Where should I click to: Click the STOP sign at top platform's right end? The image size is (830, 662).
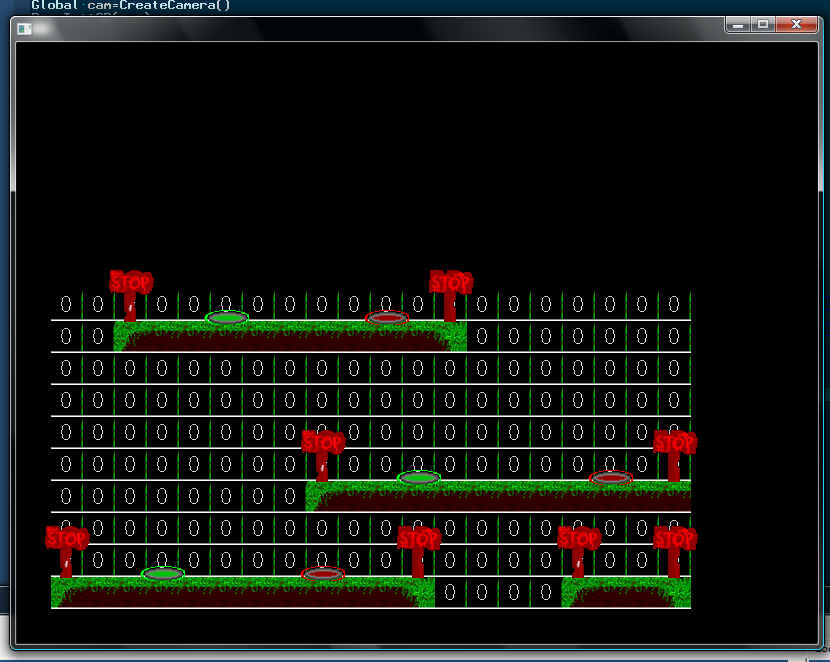(450, 283)
